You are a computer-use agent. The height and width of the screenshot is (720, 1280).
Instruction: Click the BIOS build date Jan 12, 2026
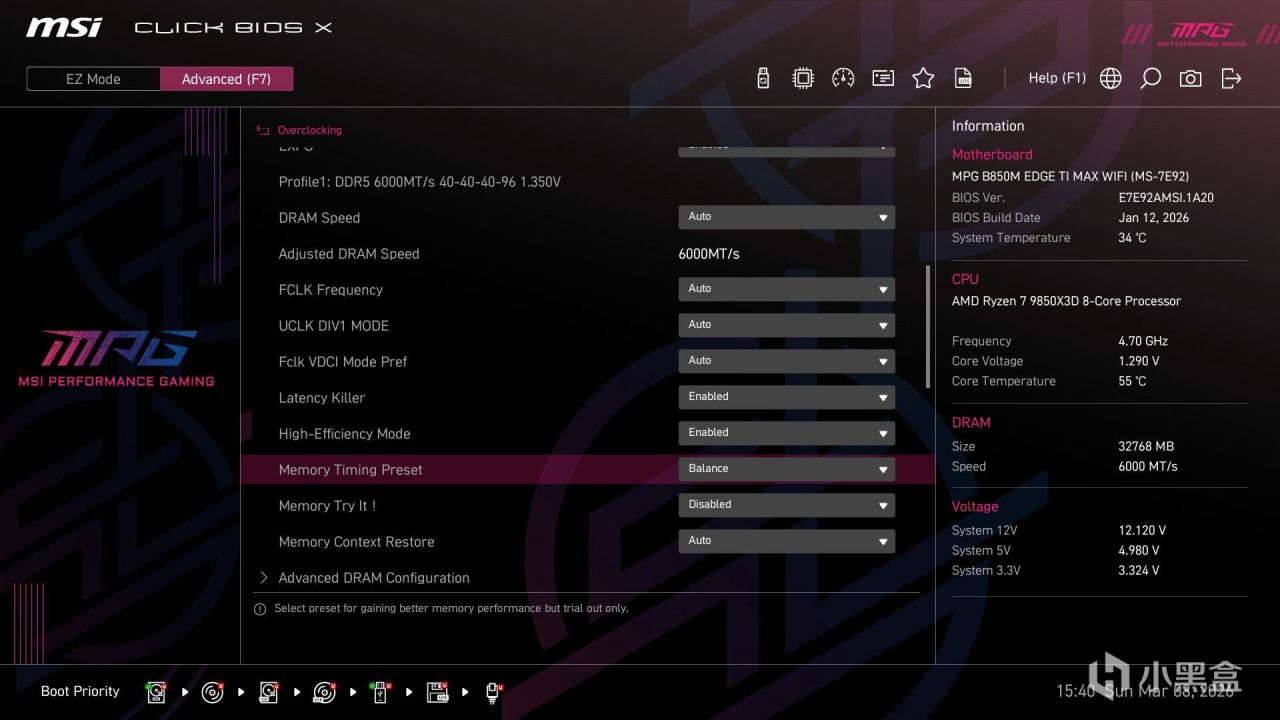tap(1154, 218)
